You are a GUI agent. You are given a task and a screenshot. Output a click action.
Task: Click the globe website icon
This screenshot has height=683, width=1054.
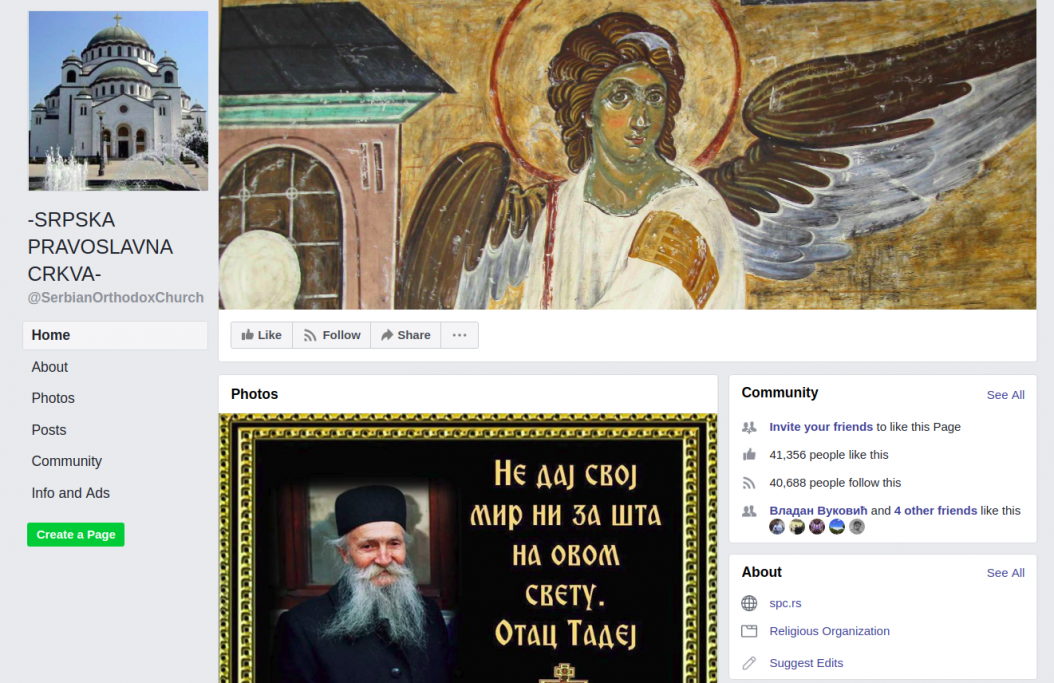pyautogui.click(x=749, y=604)
